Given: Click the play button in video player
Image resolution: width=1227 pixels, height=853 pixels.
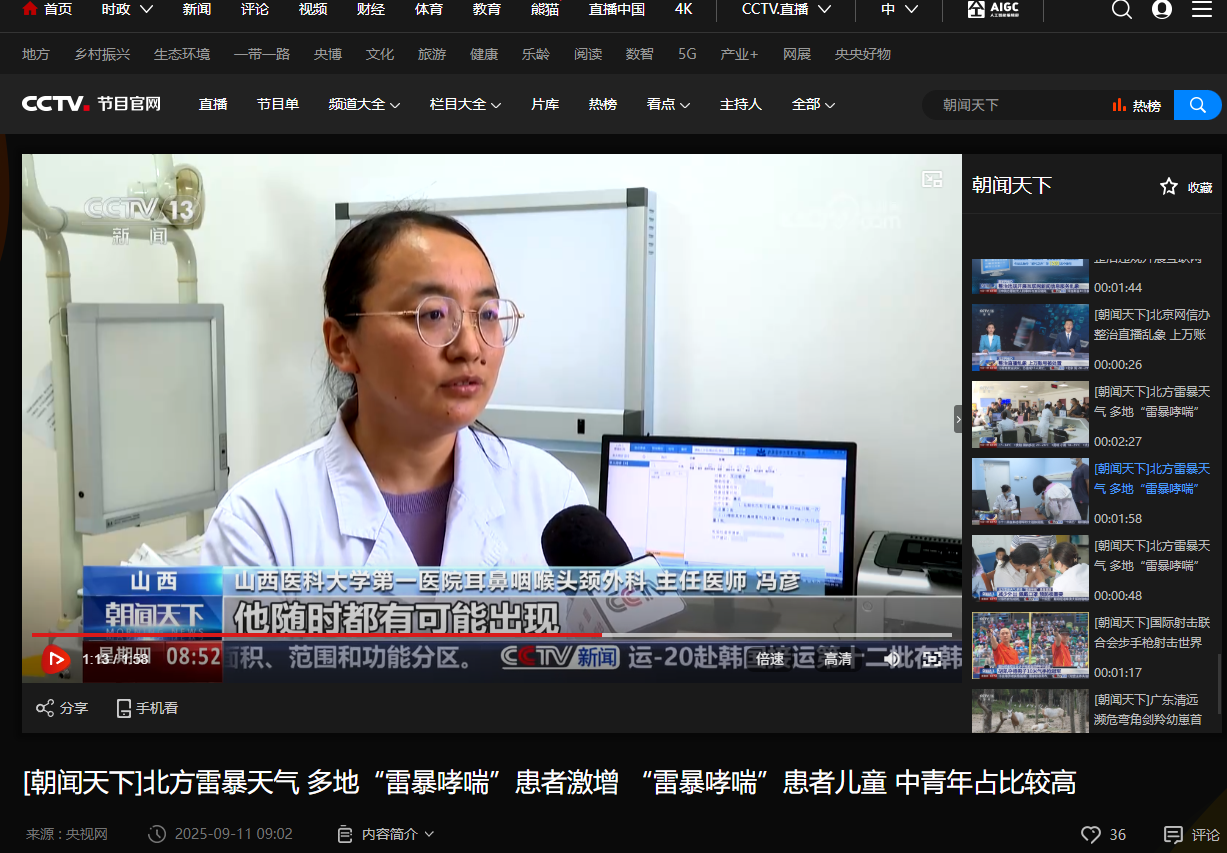Looking at the screenshot, I should 55,659.
